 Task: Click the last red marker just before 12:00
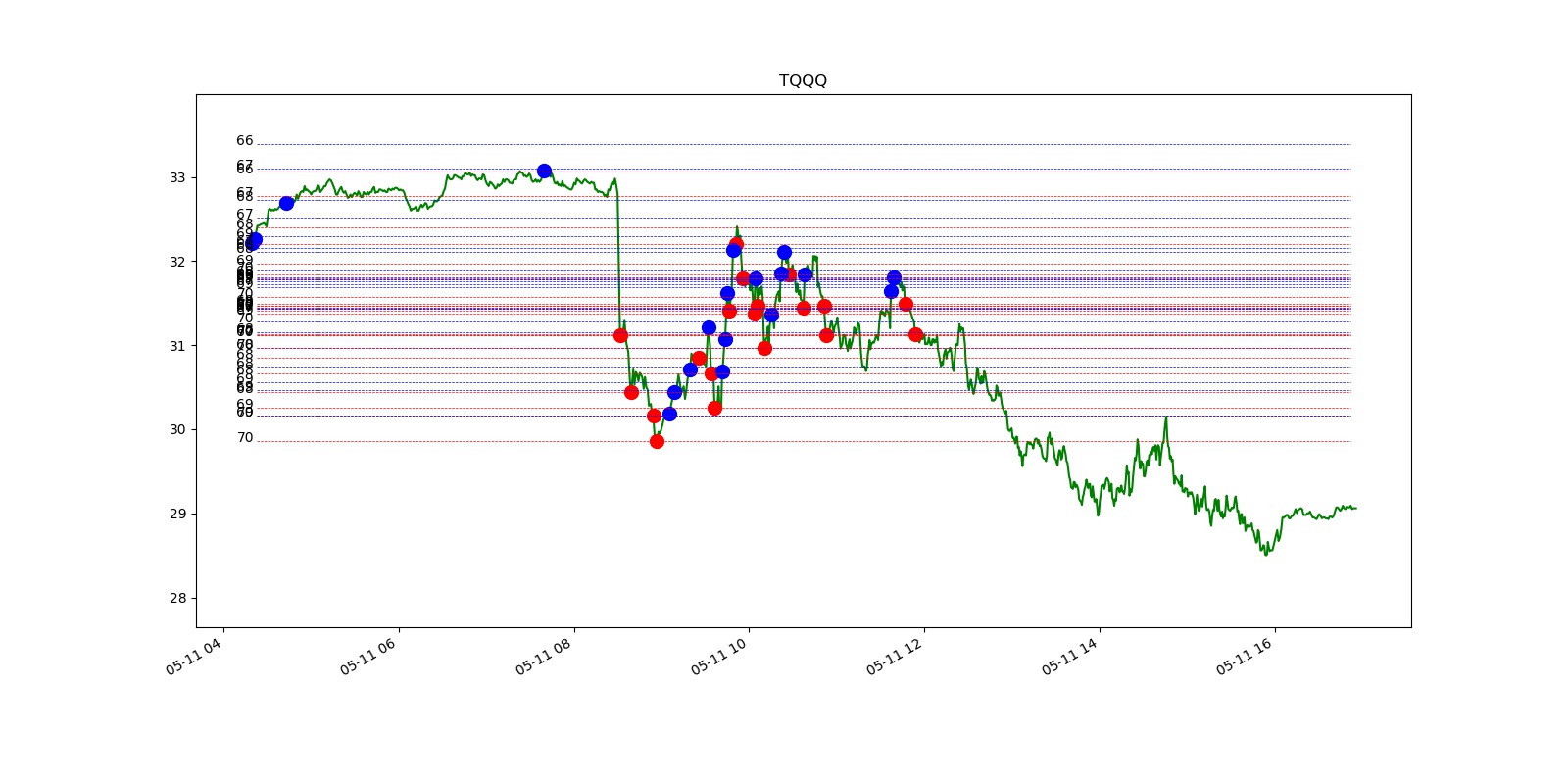tap(915, 334)
